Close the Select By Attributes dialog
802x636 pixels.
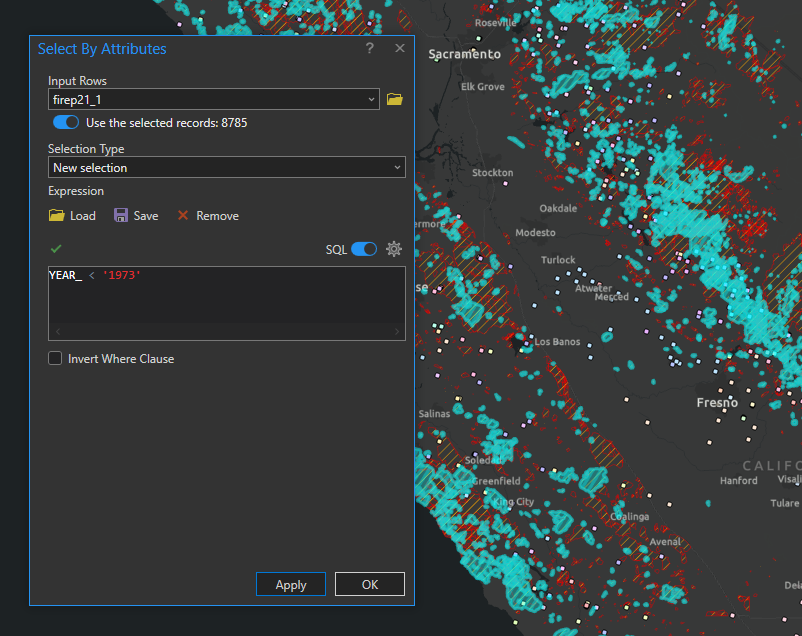pyautogui.click(x=399, y=48)
